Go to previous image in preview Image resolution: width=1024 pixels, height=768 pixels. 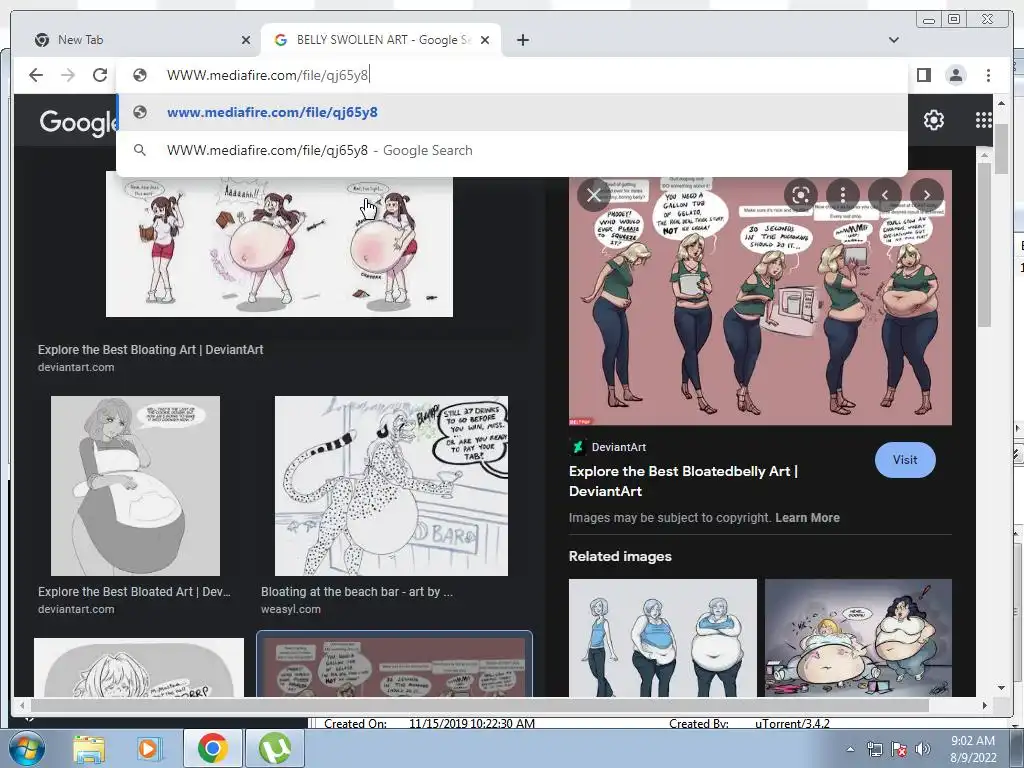coord(885,195)
